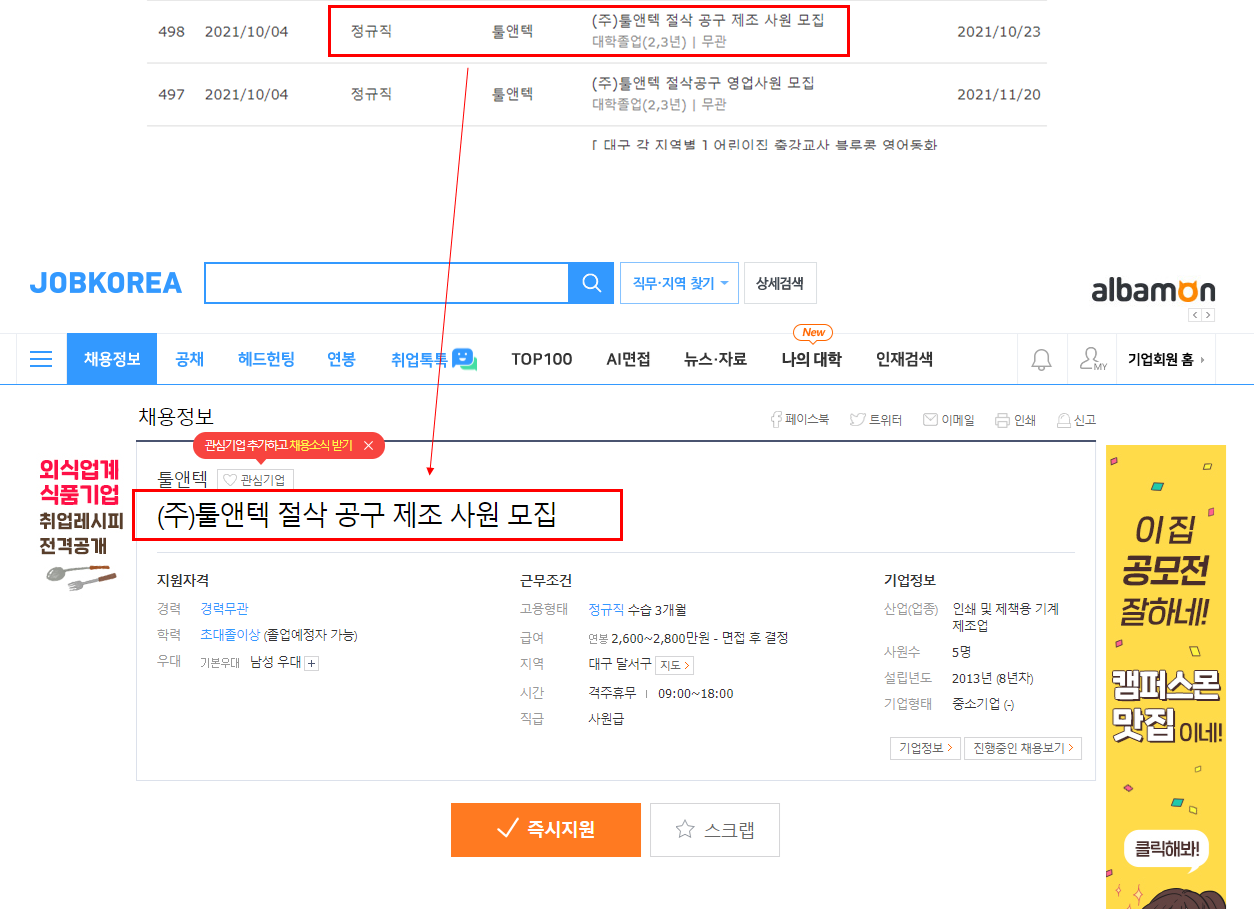The image size is (1254, 909).
Task: Click the row number 498
Action: (x=171, y=32)
